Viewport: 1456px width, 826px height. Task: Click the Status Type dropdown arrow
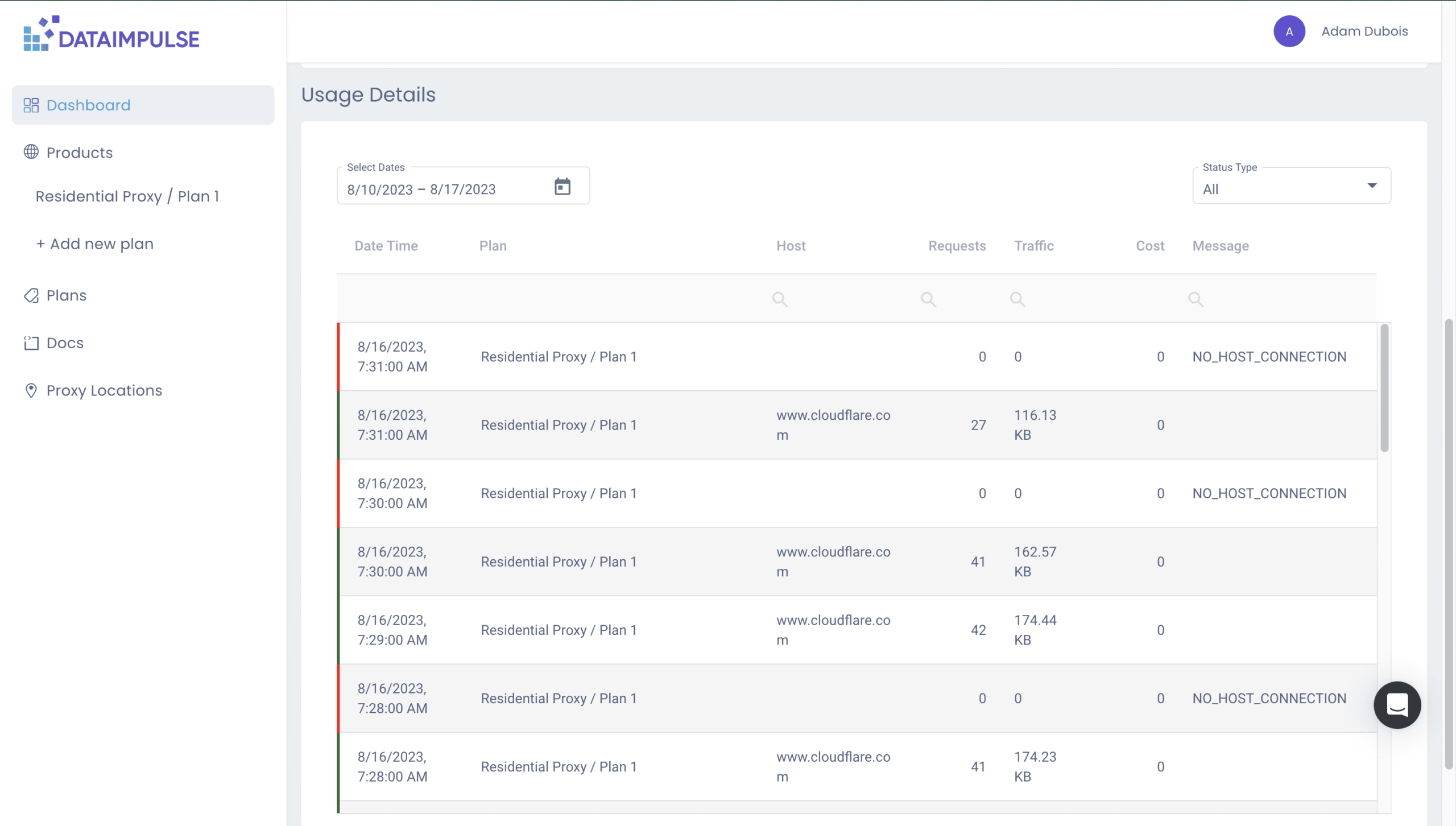click(x=1372, y=186)
